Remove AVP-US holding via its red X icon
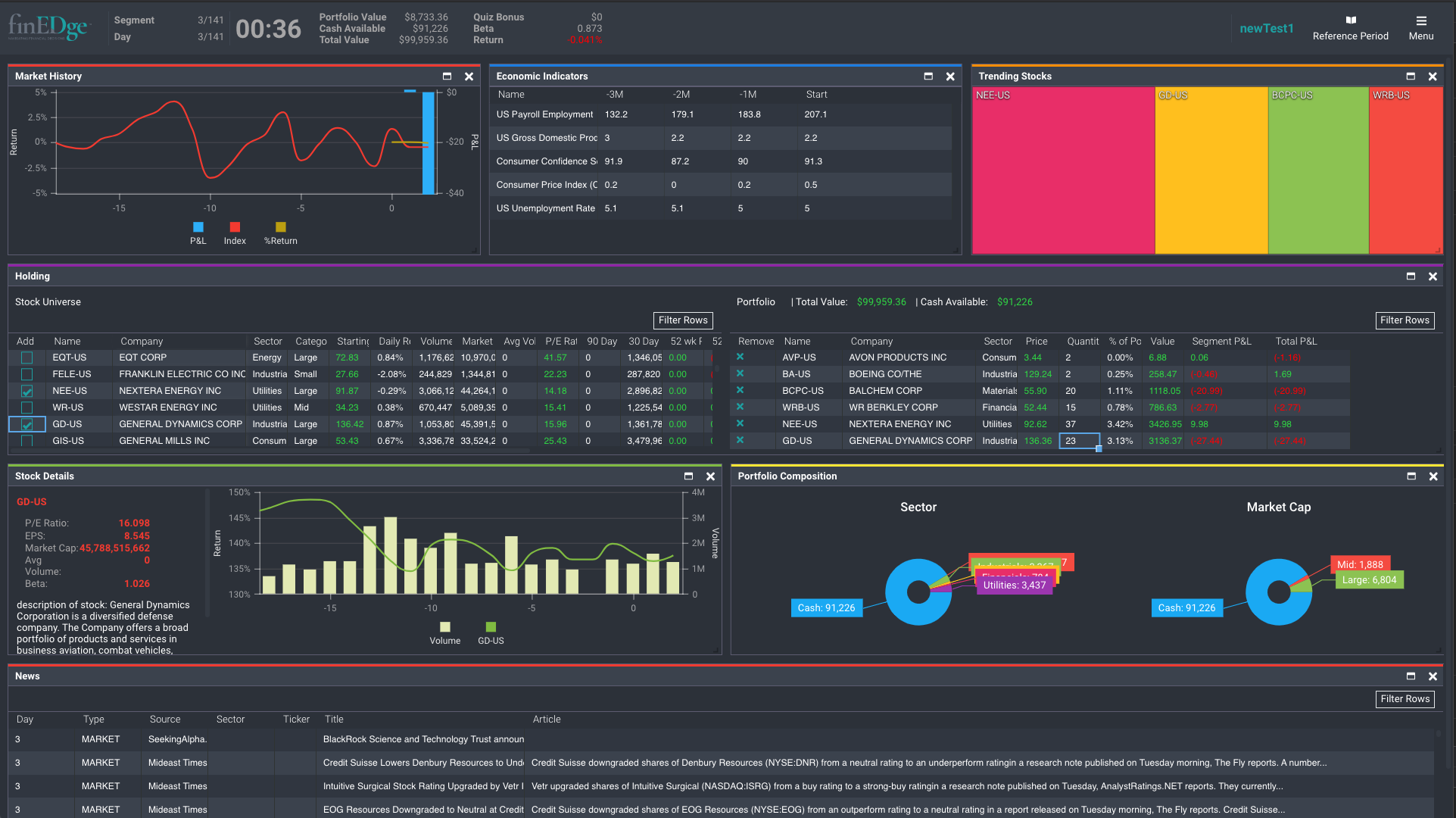Screen dimensions: 1456x818 pyautogui.click(x=740, y=357)
